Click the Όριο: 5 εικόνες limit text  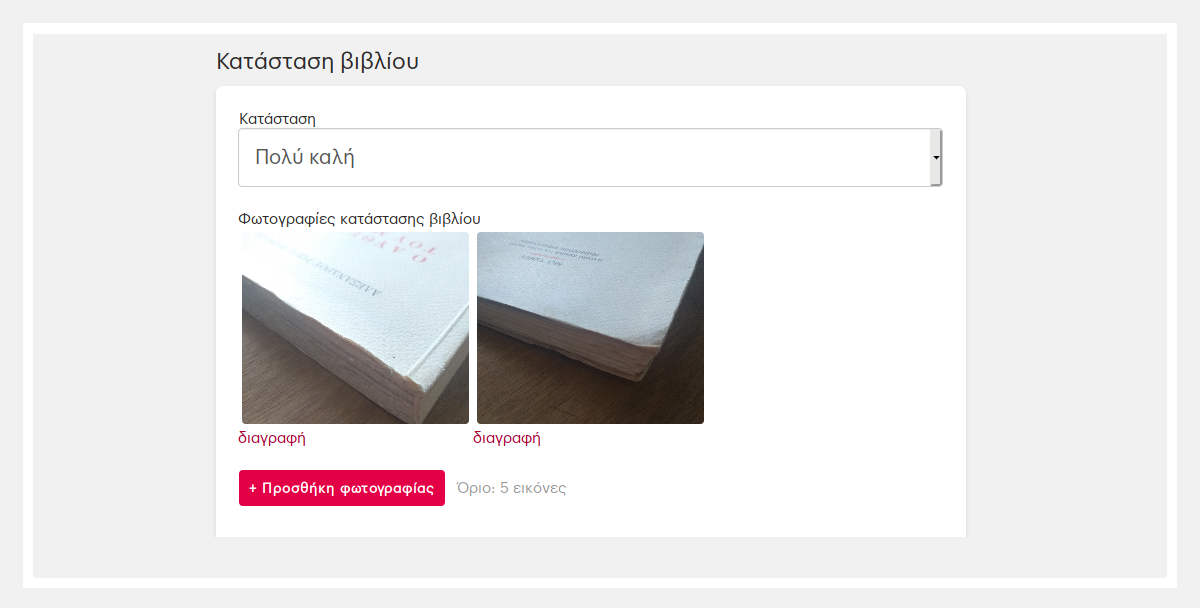pyautogui.click(x=511, y=488)
